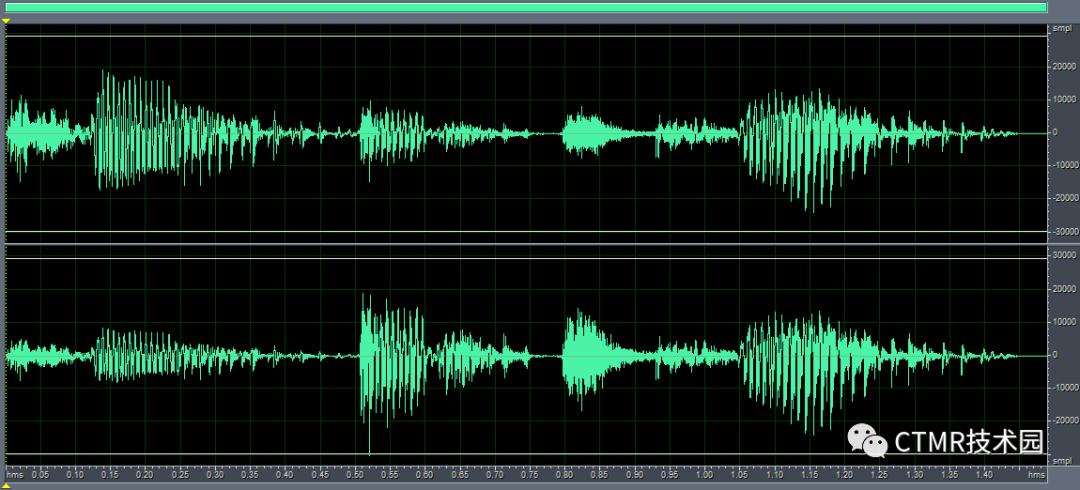Click the 1.15 mark on the time ruler

[x=809, y=476]
